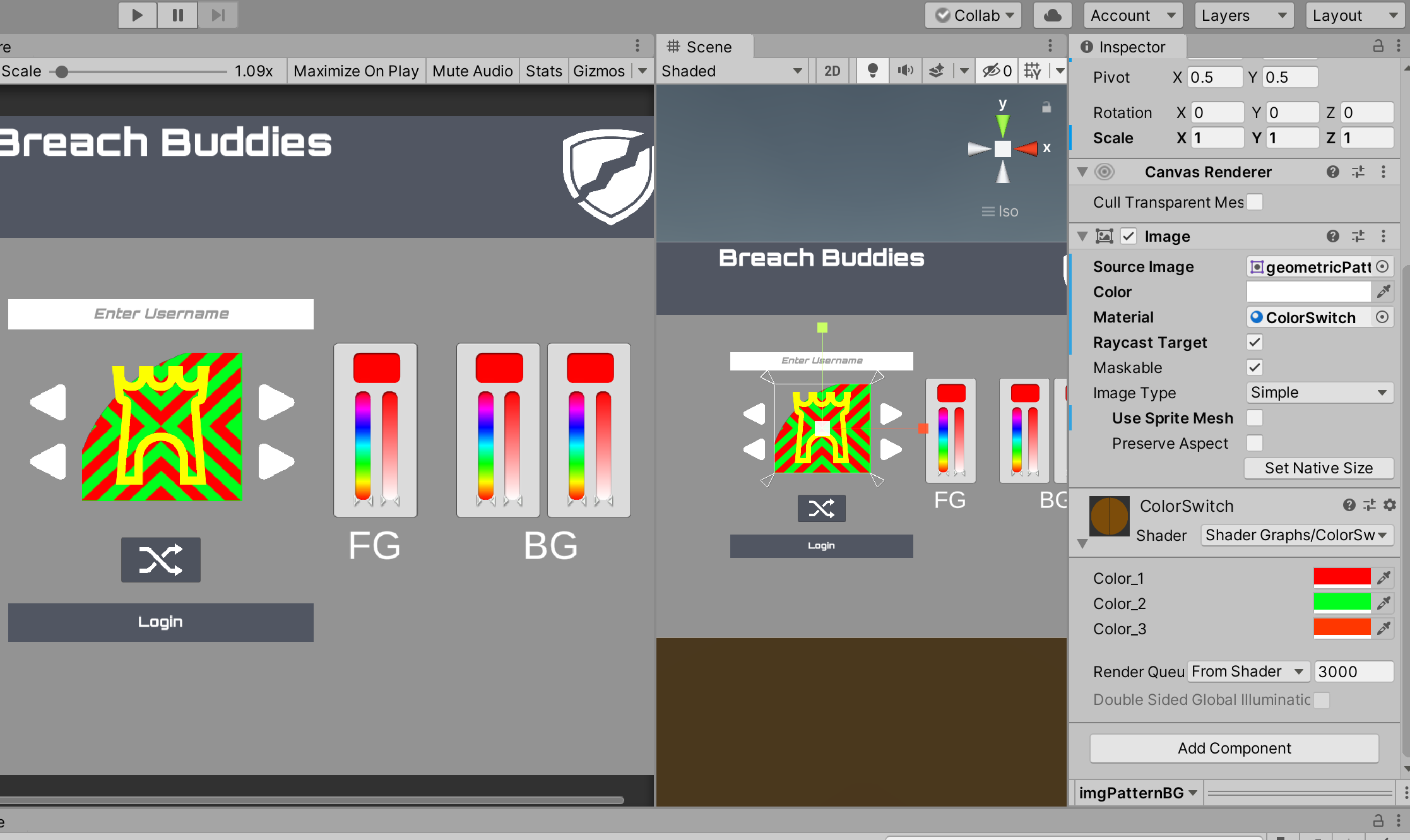The image size is (1410, 840).
Task: Open the Image Type dropdown showing Simple
Action: click(1319, 393)
